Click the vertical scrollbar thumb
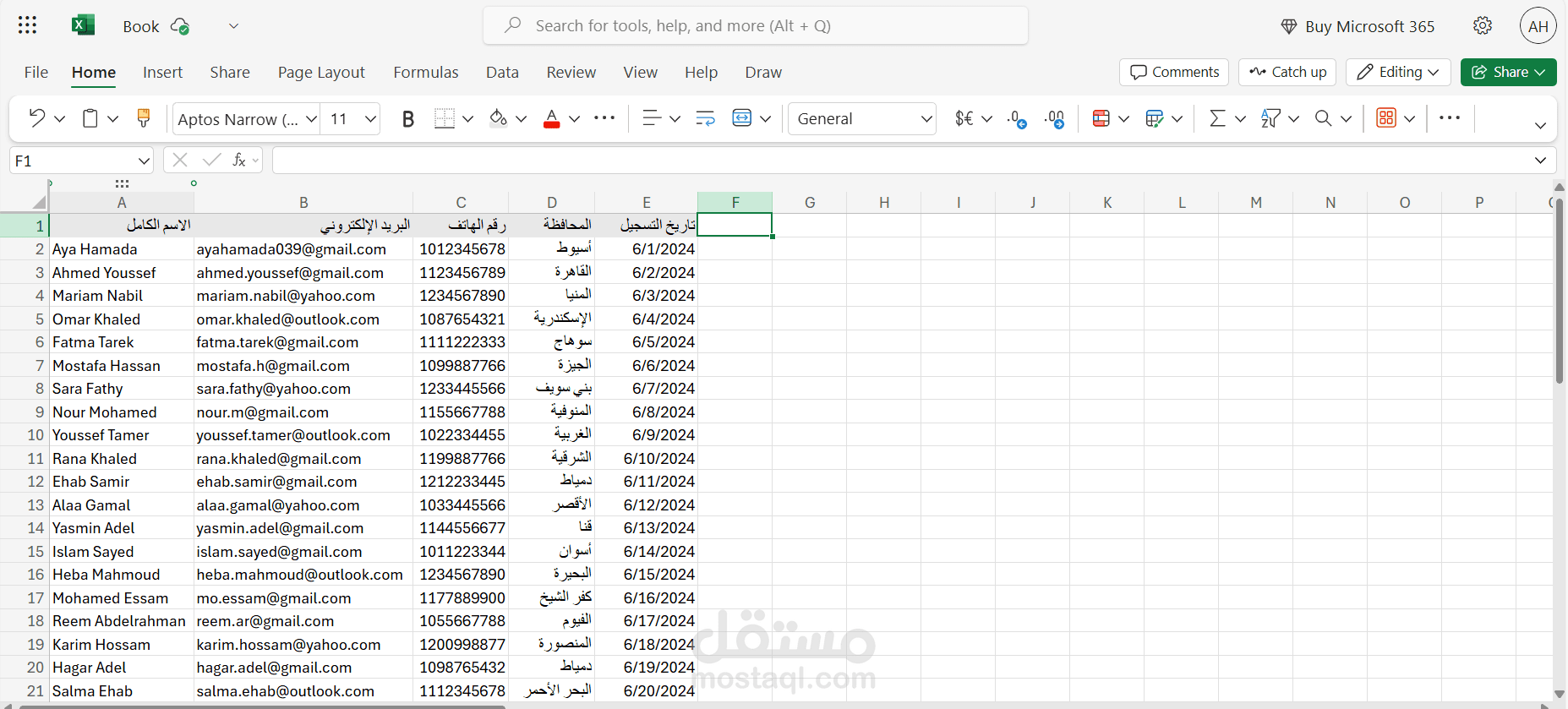Screen dimensions: 1568x709 pyautogui.click(x=1560, y=292)
